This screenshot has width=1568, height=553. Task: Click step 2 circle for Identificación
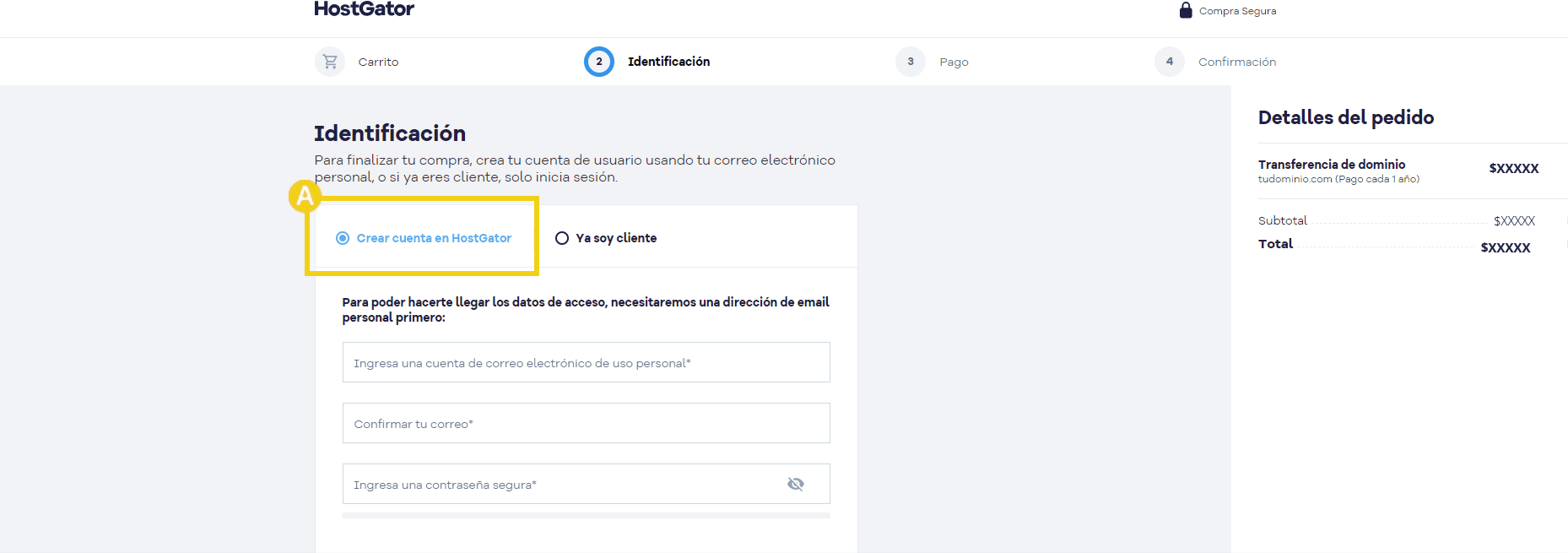point(599,62)
